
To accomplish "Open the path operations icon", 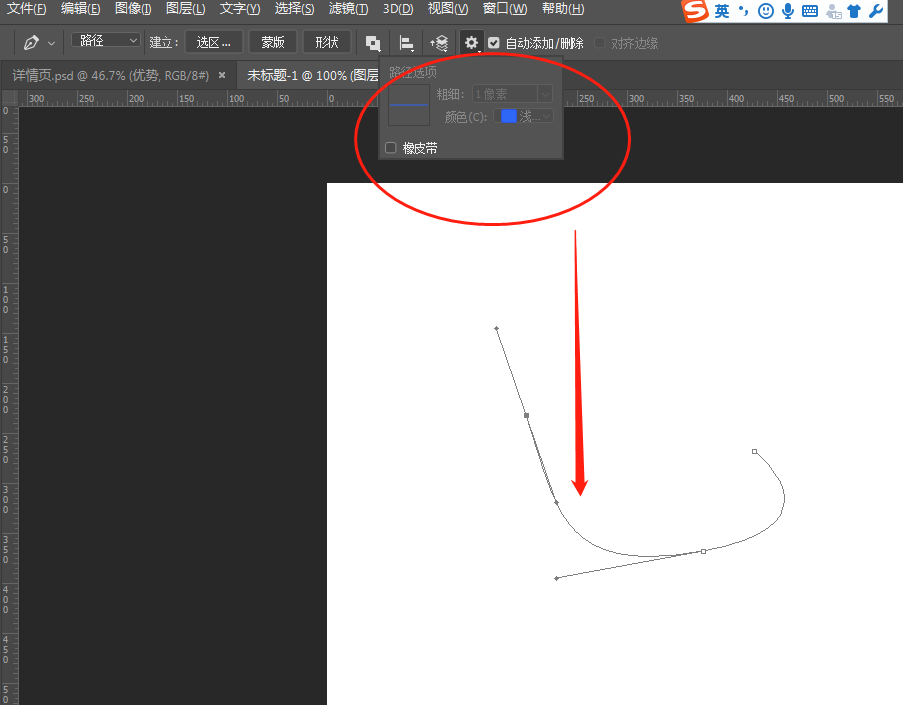I will pos(373,43).
